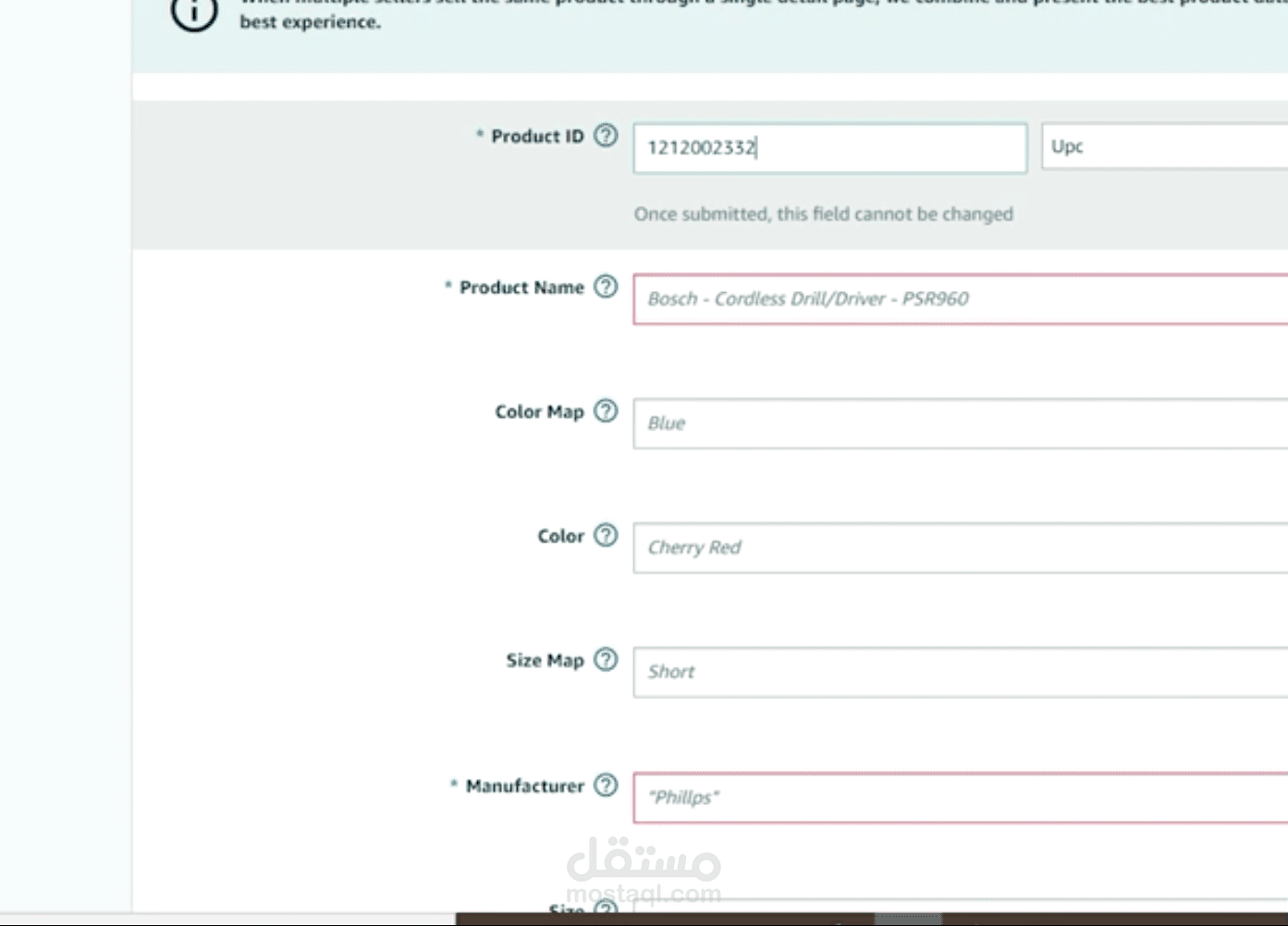The height and width of the screenshot is (926, 1288).
Task: Click the Color Map label text
Action: [x=539, y=411]
